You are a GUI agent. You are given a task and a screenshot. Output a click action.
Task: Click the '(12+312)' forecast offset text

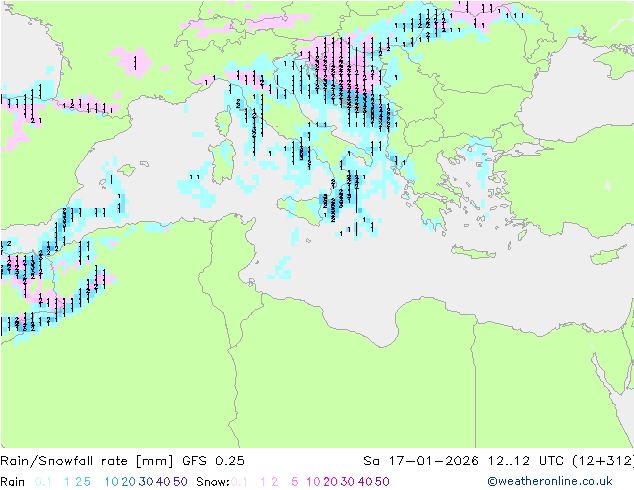(603, 461)
